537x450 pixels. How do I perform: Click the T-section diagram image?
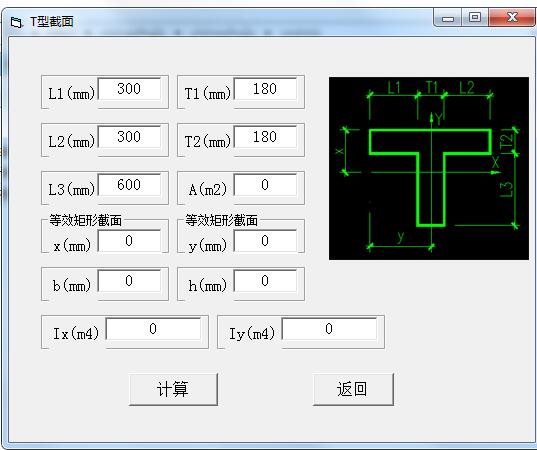coord(429,168)
